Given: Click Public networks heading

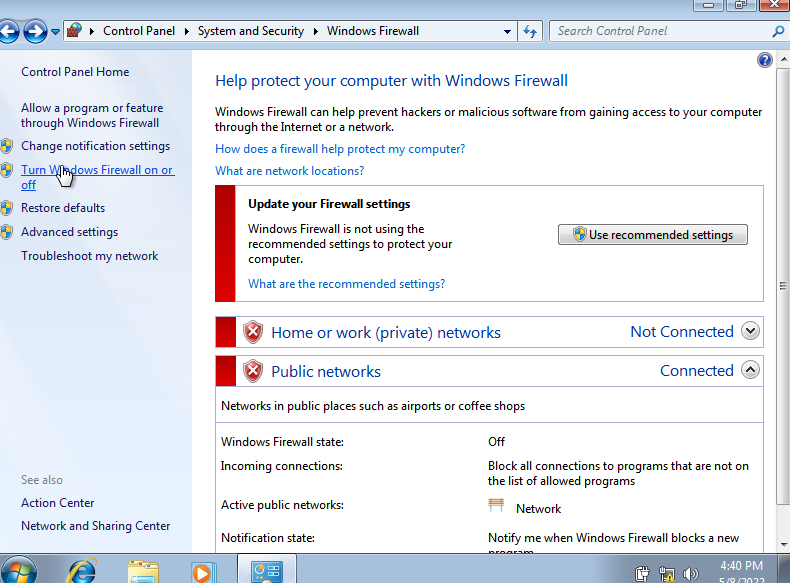Looking at the screenshot, I should click(326, 372).
